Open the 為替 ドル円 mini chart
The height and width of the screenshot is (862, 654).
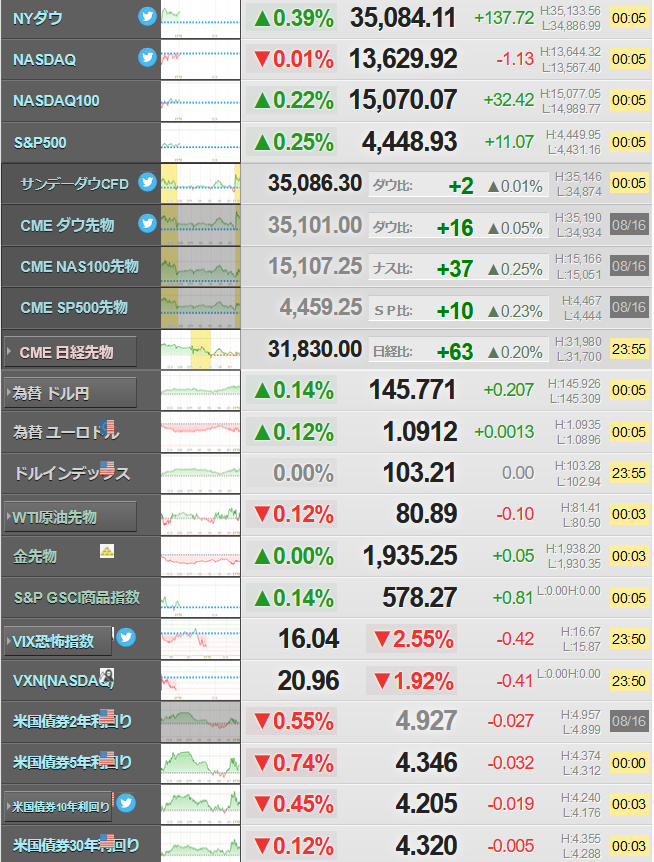click(x=201, y=391)
